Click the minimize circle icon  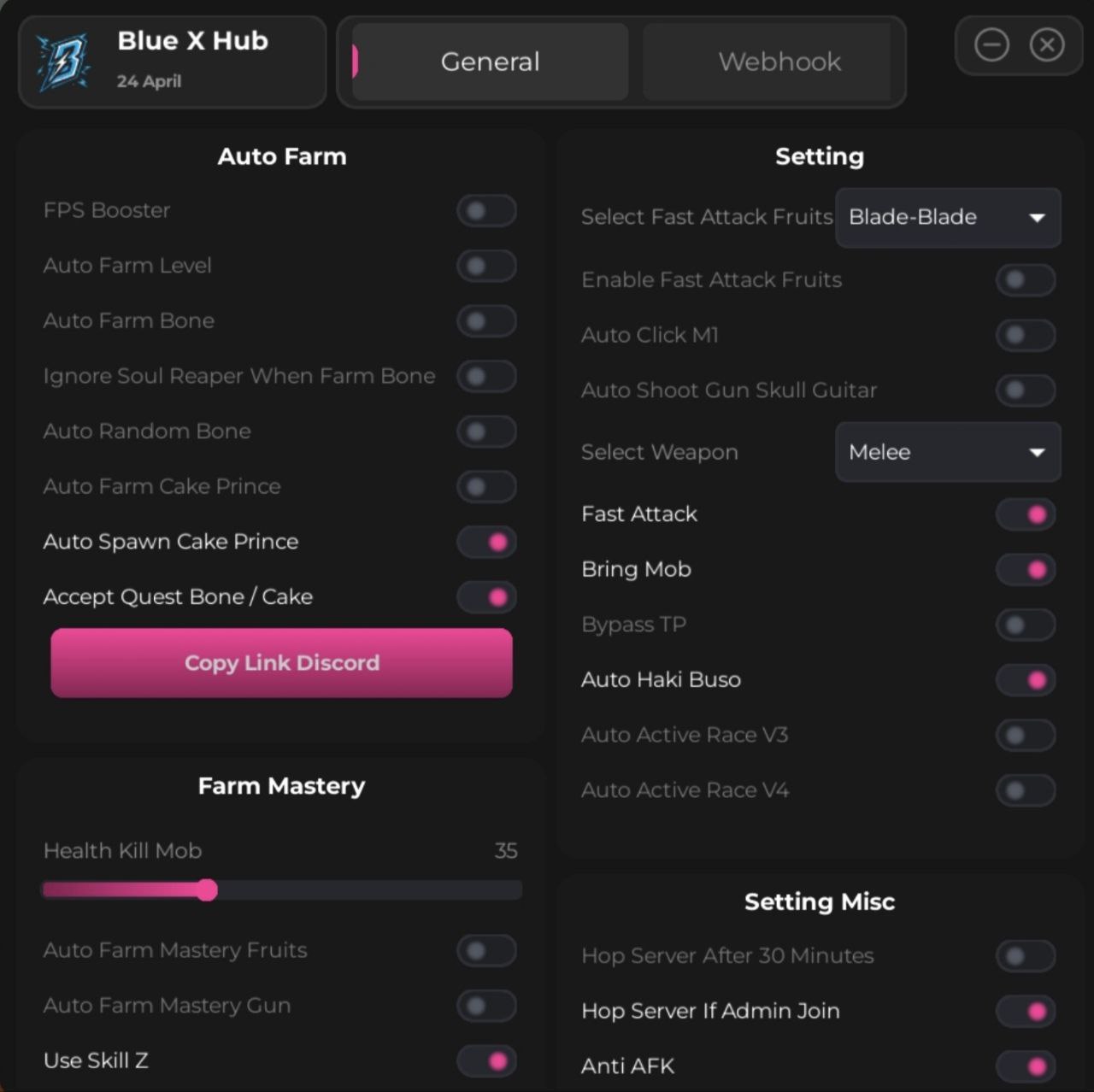(991, 44)
